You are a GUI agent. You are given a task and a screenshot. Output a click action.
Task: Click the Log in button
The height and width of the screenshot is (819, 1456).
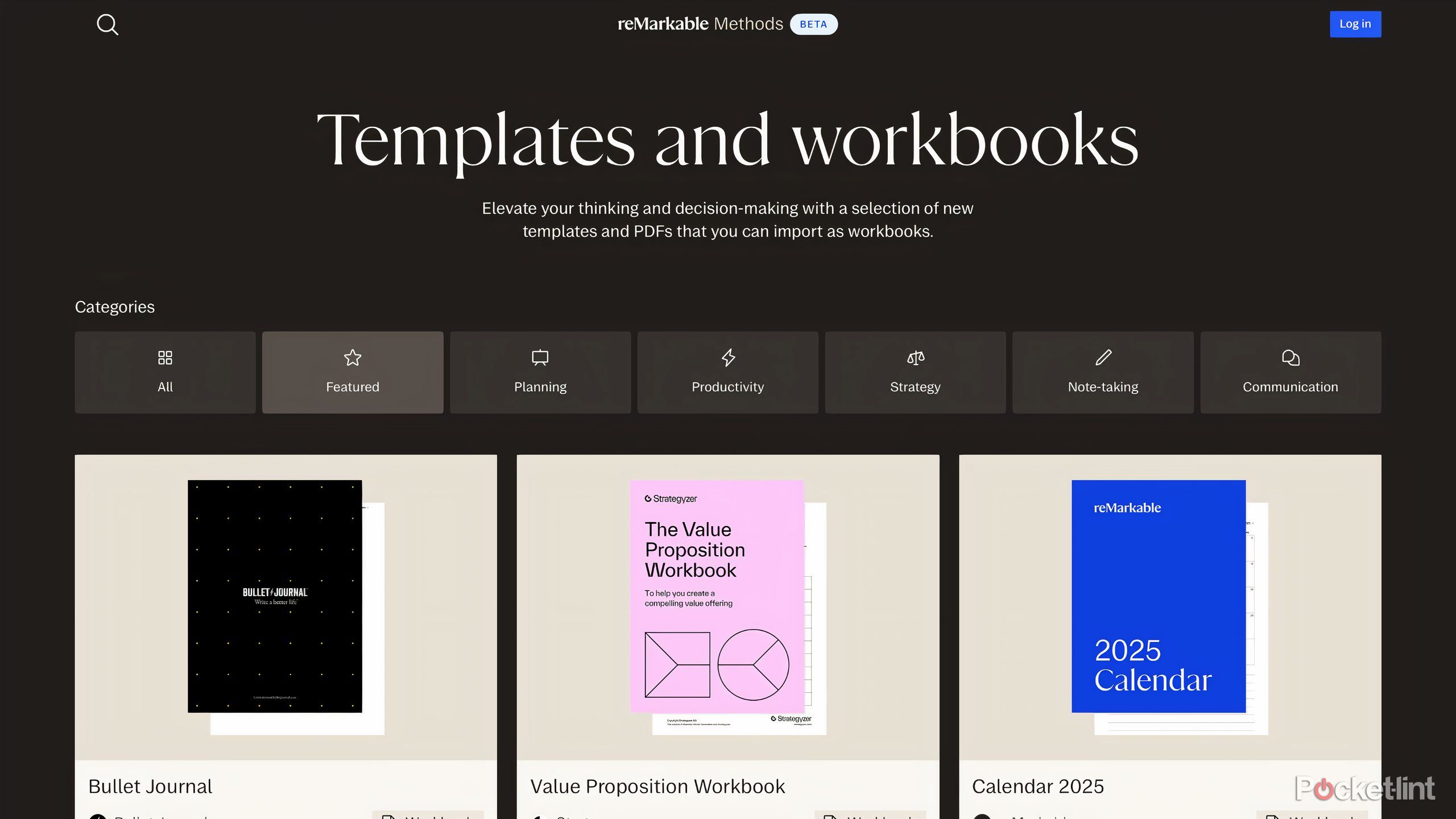(1355, 24)
